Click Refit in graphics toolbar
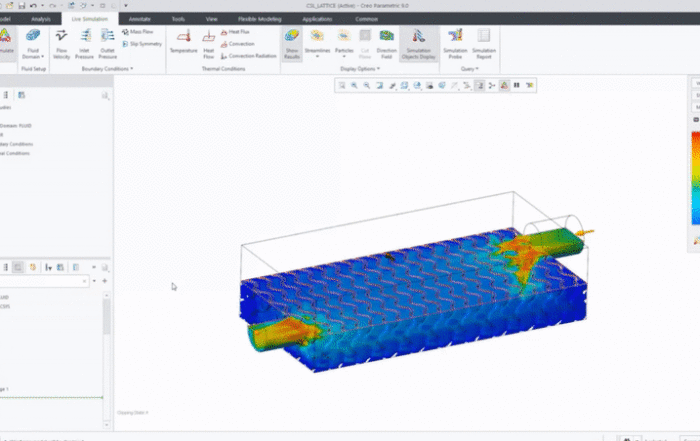Screen dimensions: 700x441 click(x=342, y=85)
